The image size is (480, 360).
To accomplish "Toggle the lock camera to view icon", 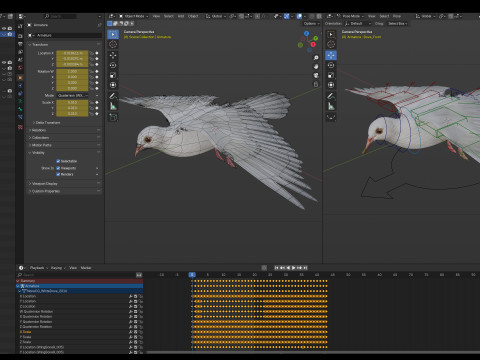I will coord(316,84).
